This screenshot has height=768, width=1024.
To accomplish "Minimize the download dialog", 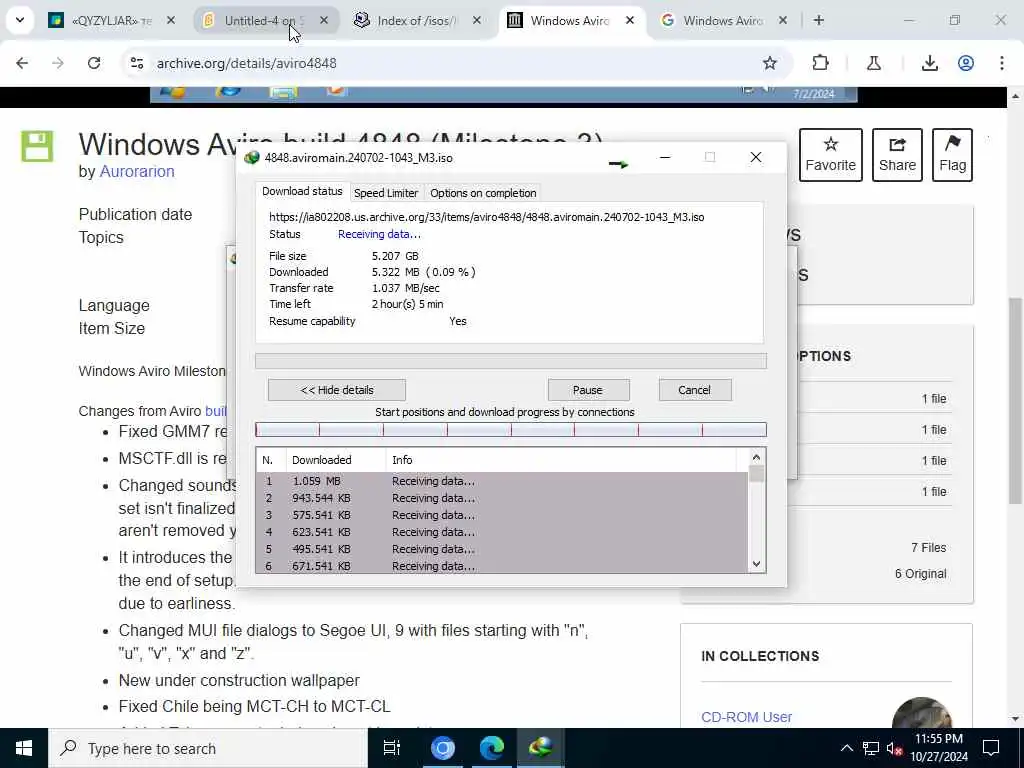I will coord(665,157).
